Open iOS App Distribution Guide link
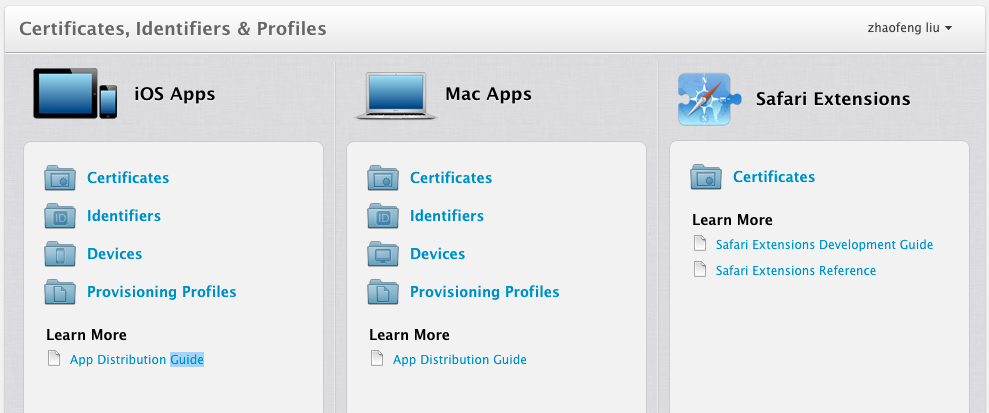This screenshot has width=989, height=413. point(137,359)
